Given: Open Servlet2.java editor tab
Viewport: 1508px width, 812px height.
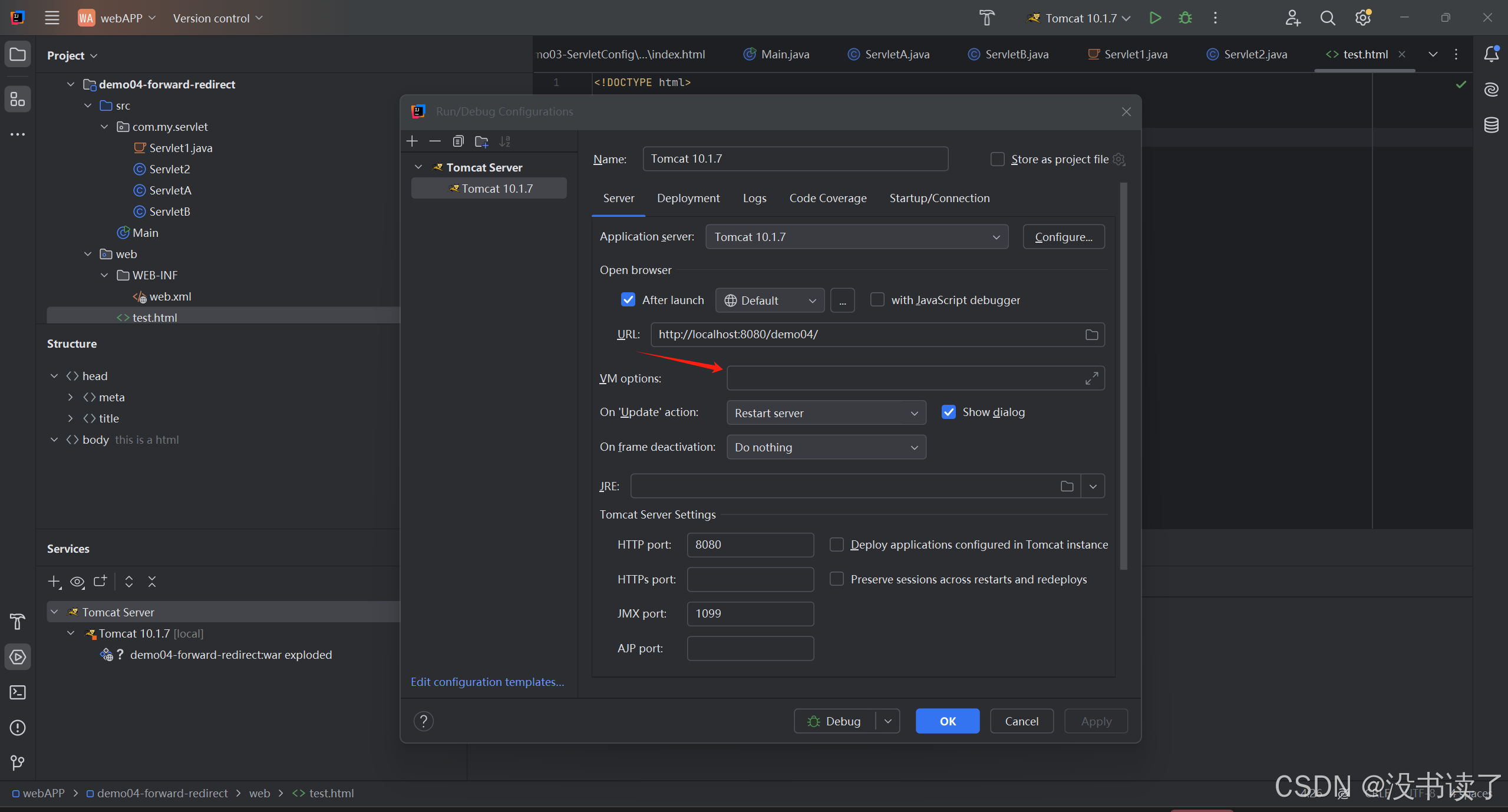Looking at the screenshot, I should (1247, 54).
